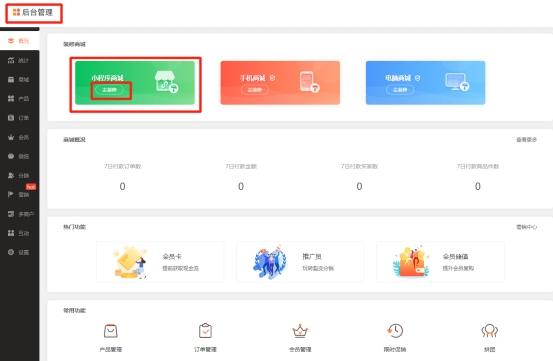The height and width of the screenshot is (361, 553).
Task: Open the limited-time promotion clock icon
Action: coord(395,331)
